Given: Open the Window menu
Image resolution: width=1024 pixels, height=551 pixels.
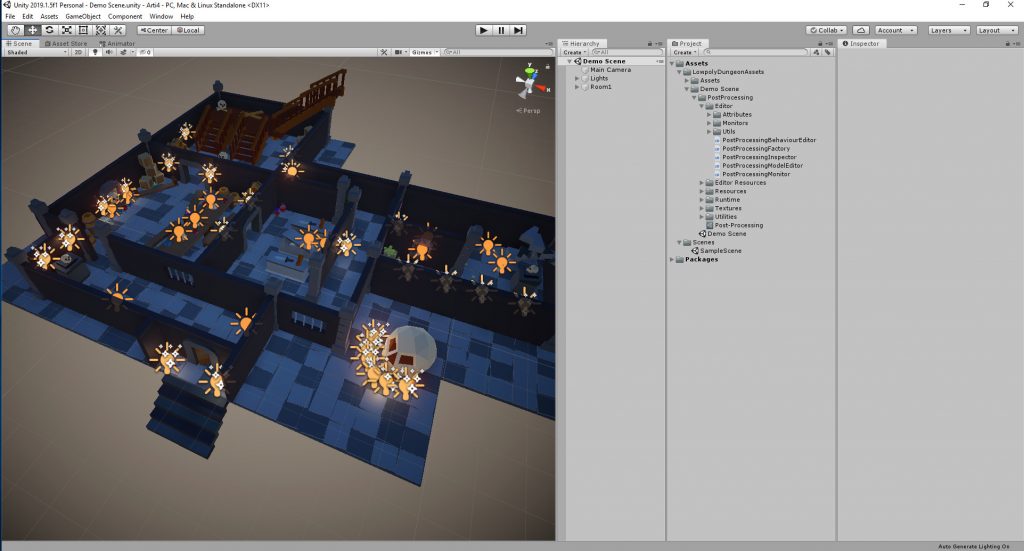Looking at the screenshot, I should click(161, 16).
